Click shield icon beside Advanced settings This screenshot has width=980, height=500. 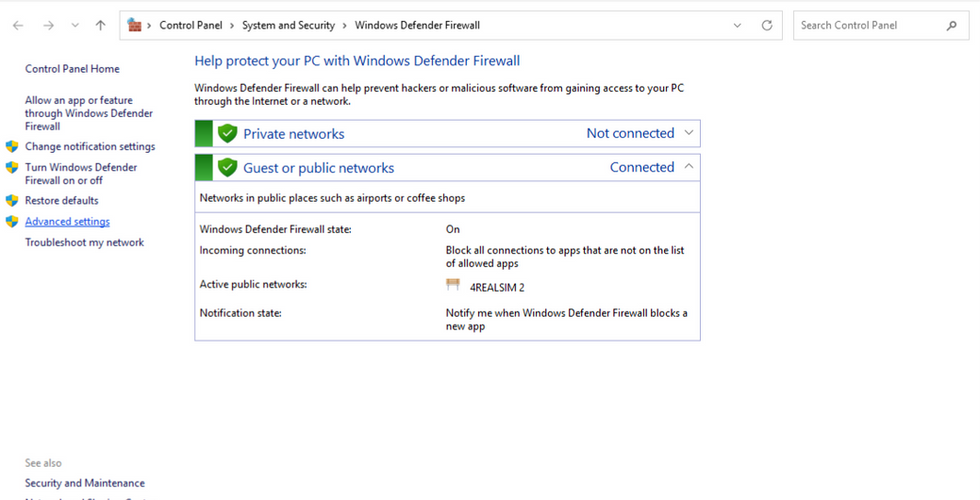[12, 221]
